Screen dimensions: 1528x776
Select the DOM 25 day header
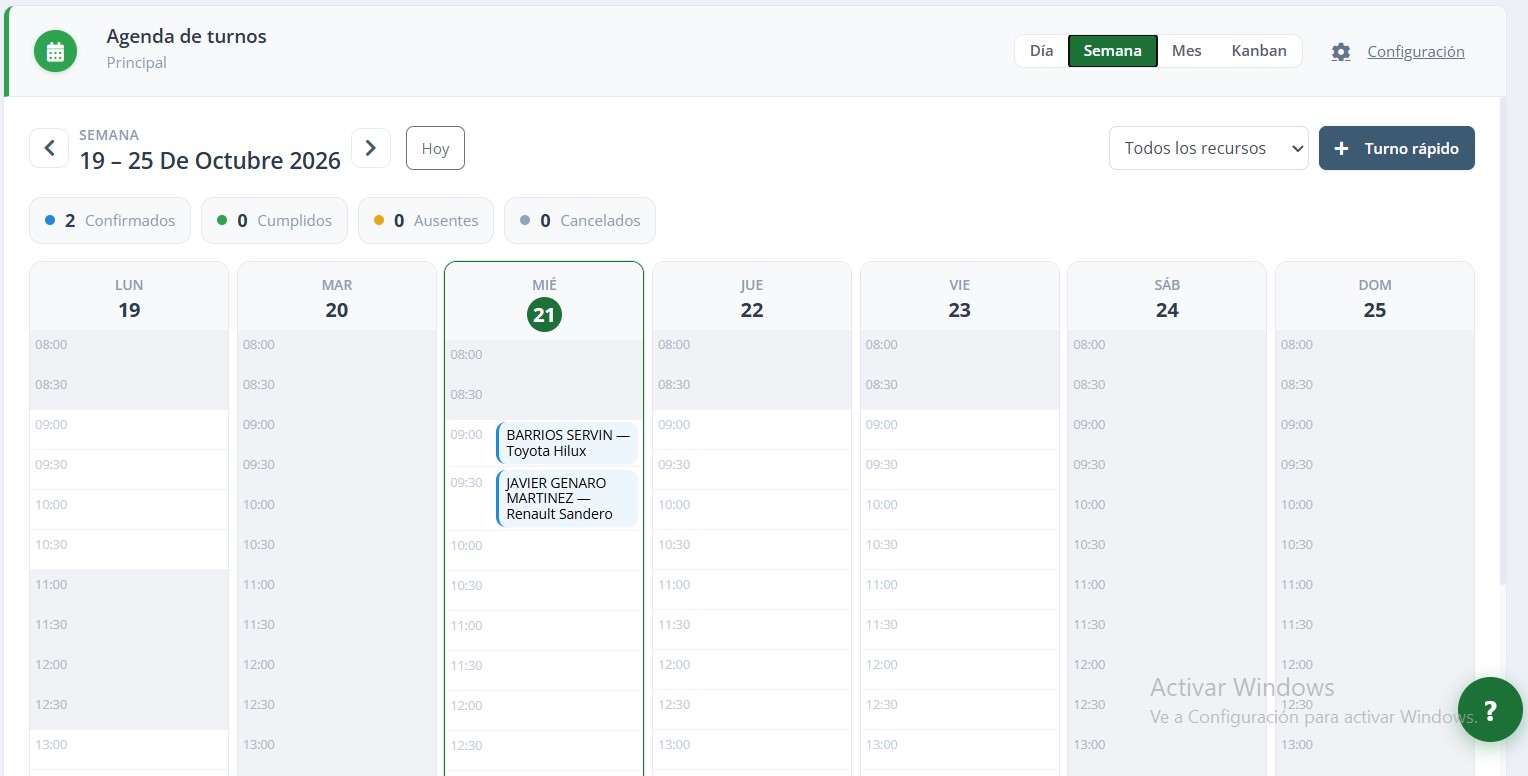pyautogui.click(x=1375, y=297)
